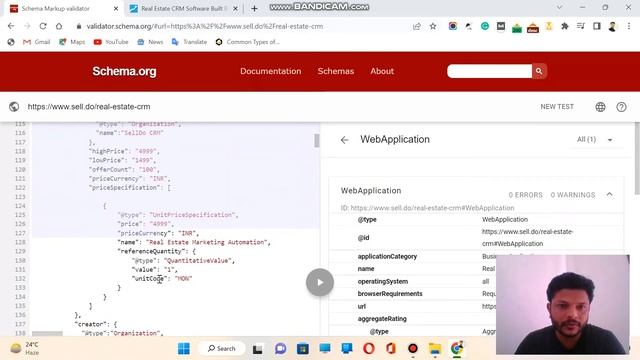Open Google Chrome from the taskbar
This screenshot has width=640, height=360.
[x=457, y=349]
